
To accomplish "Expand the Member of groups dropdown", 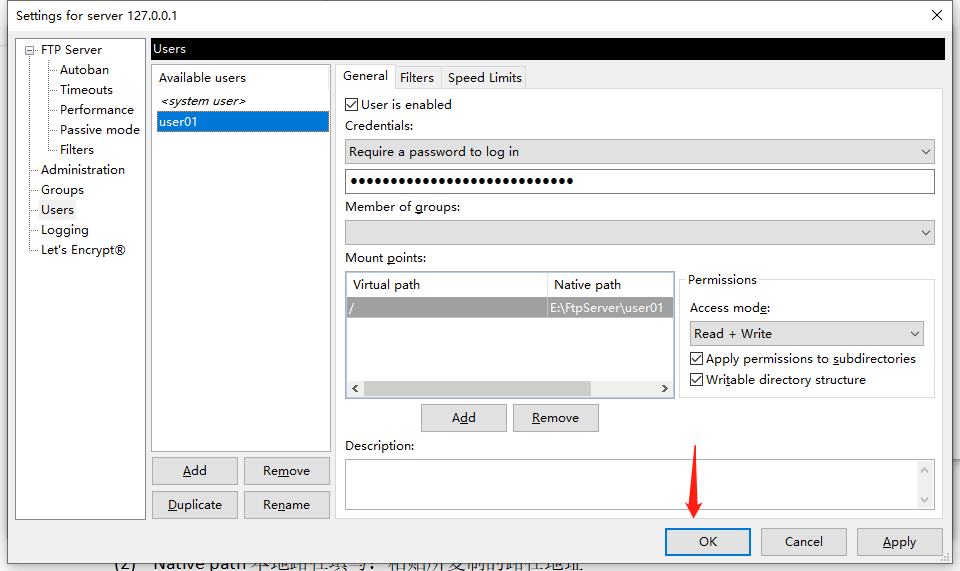I will click(639, 232).
